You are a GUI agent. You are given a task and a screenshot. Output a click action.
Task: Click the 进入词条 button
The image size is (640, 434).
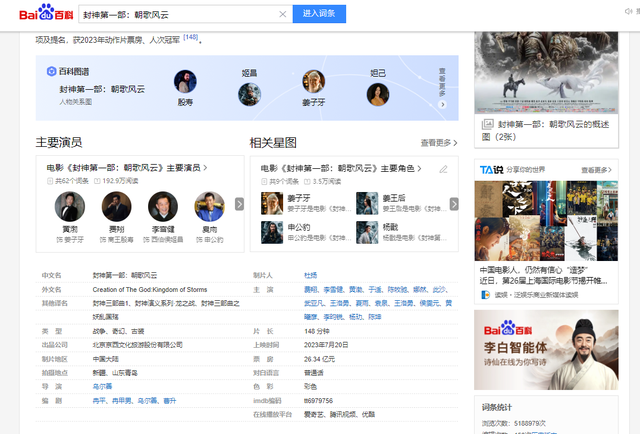coord(319,14)
